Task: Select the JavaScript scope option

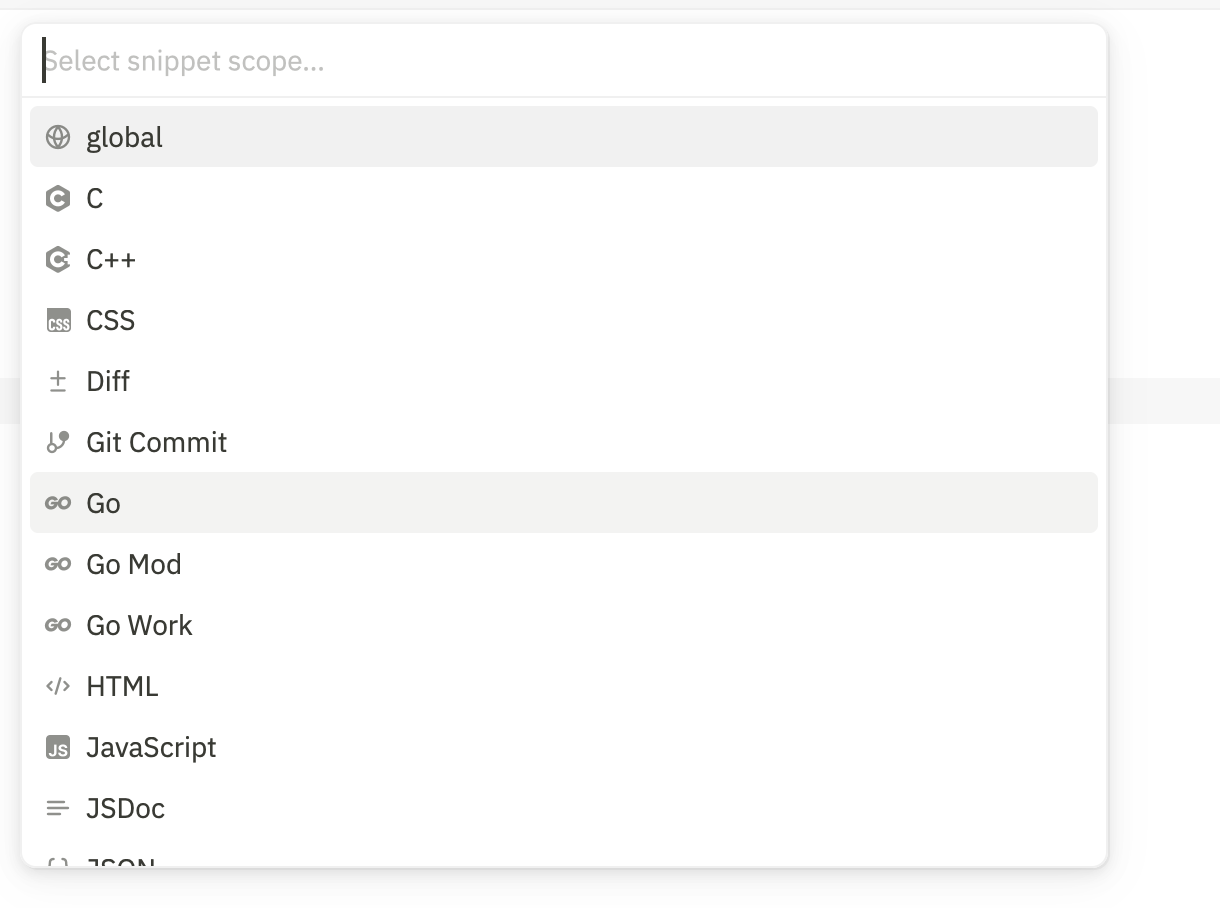Action: pyautogui.click(x=152, y=748)
